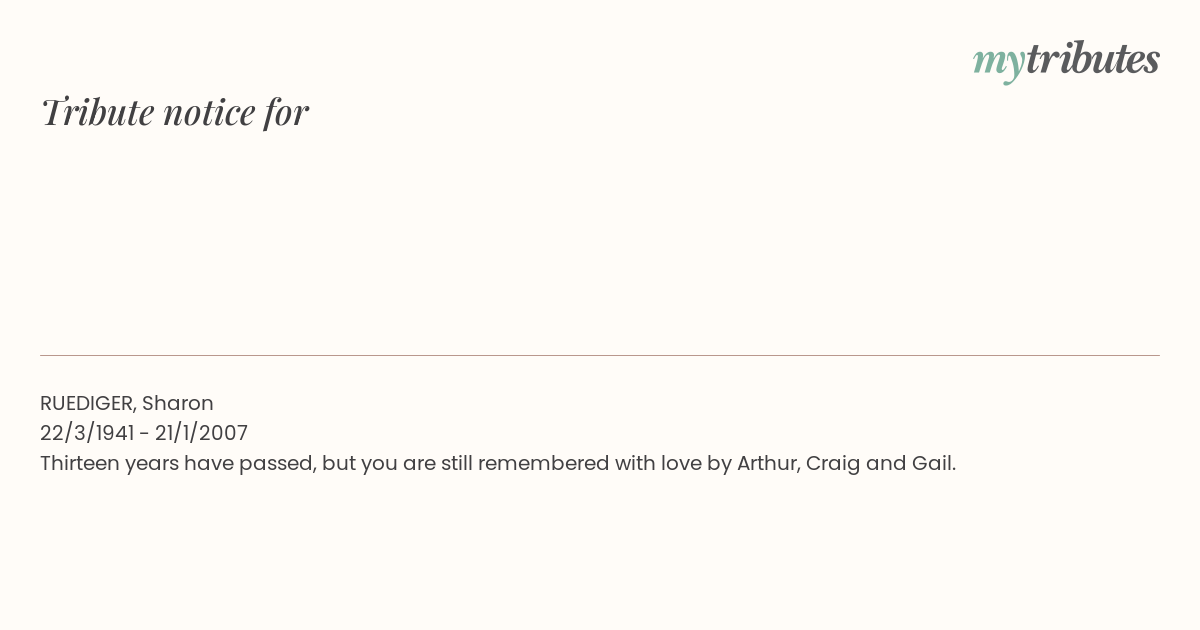Click the "Tribute notice for" heading
This screenshot has width=1200, height=630.
point(175,112)
